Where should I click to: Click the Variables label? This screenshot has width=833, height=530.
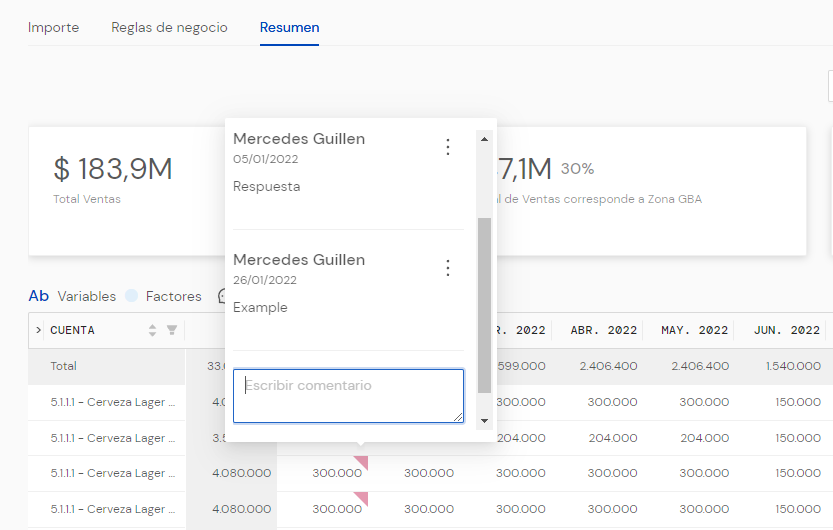point(87,296)
